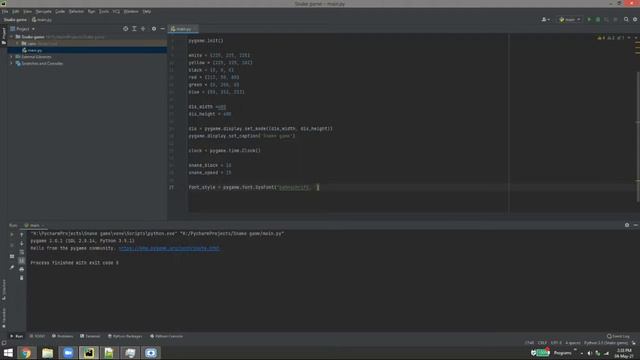Click the Locate/Select Opened File target icon in Project panel
The height and width of the screenshot is (360, 640).
click(x=125, y=29)
